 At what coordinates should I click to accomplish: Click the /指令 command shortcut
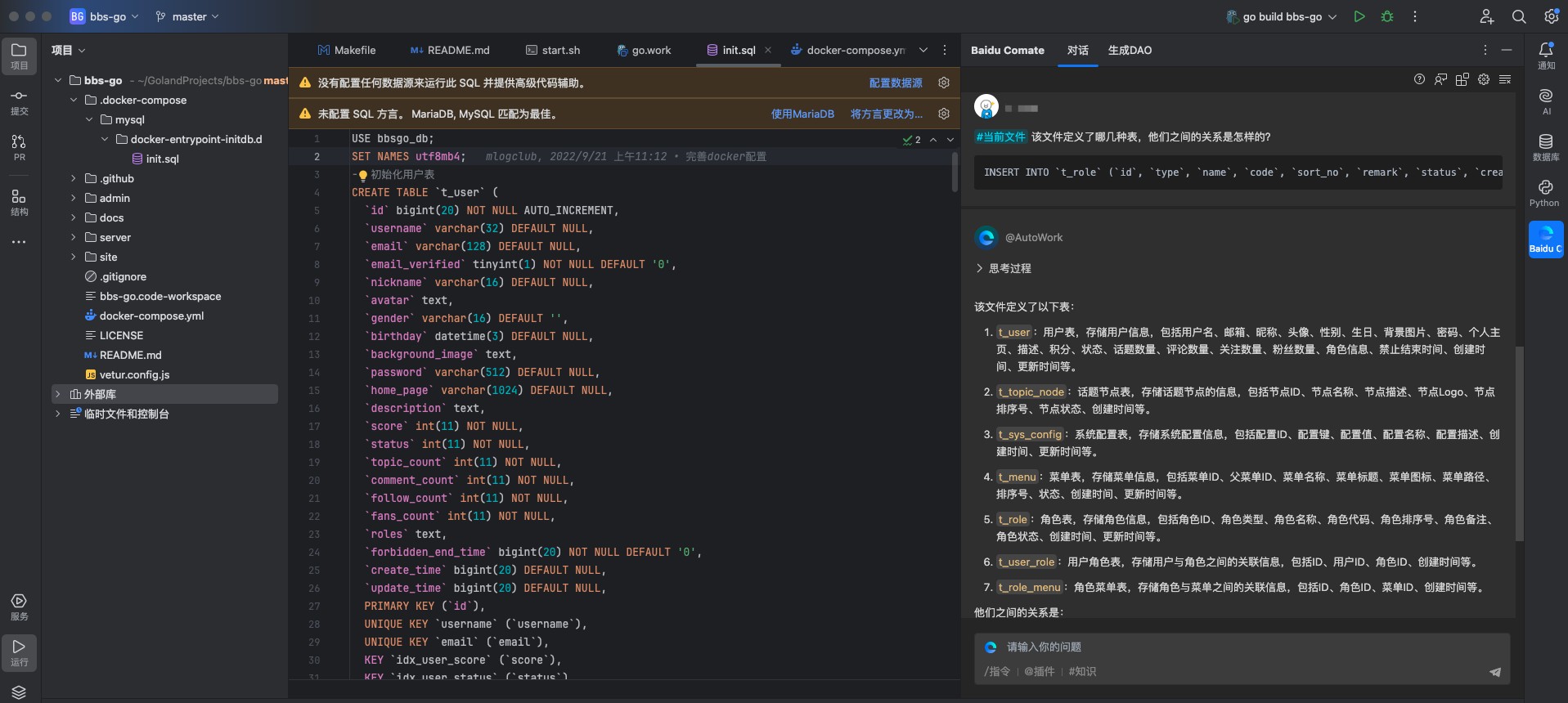pos(997,671)
